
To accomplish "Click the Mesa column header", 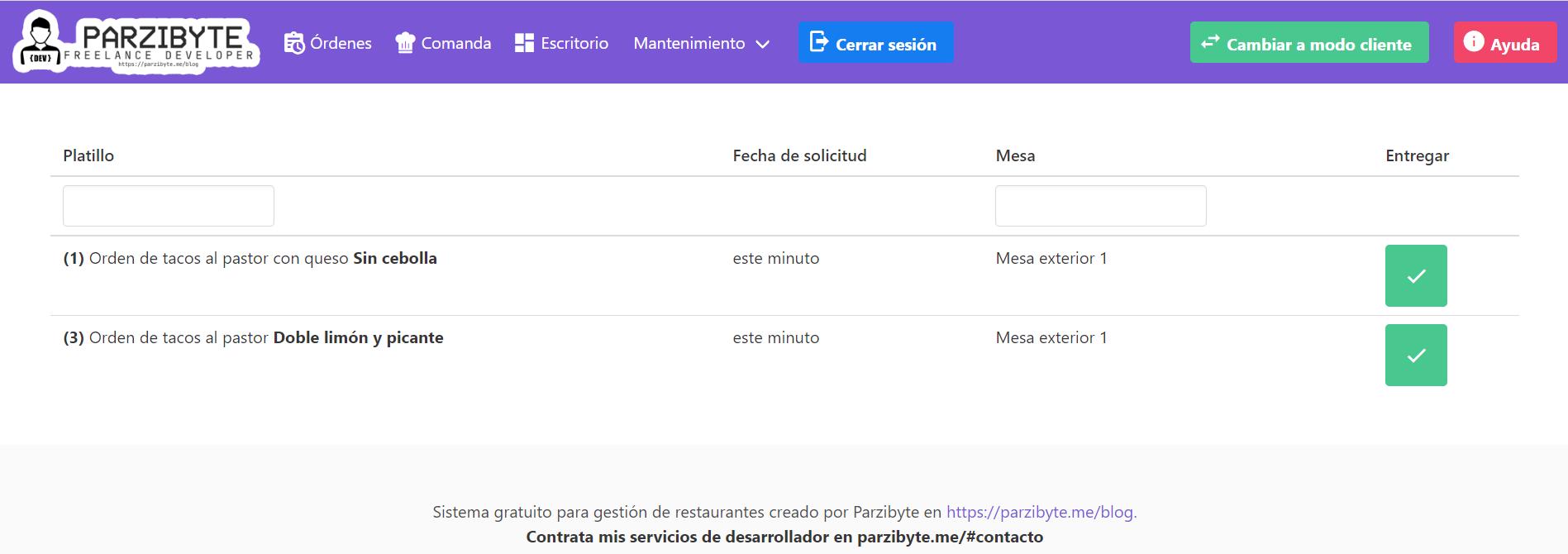I will tap(1015, 155).
